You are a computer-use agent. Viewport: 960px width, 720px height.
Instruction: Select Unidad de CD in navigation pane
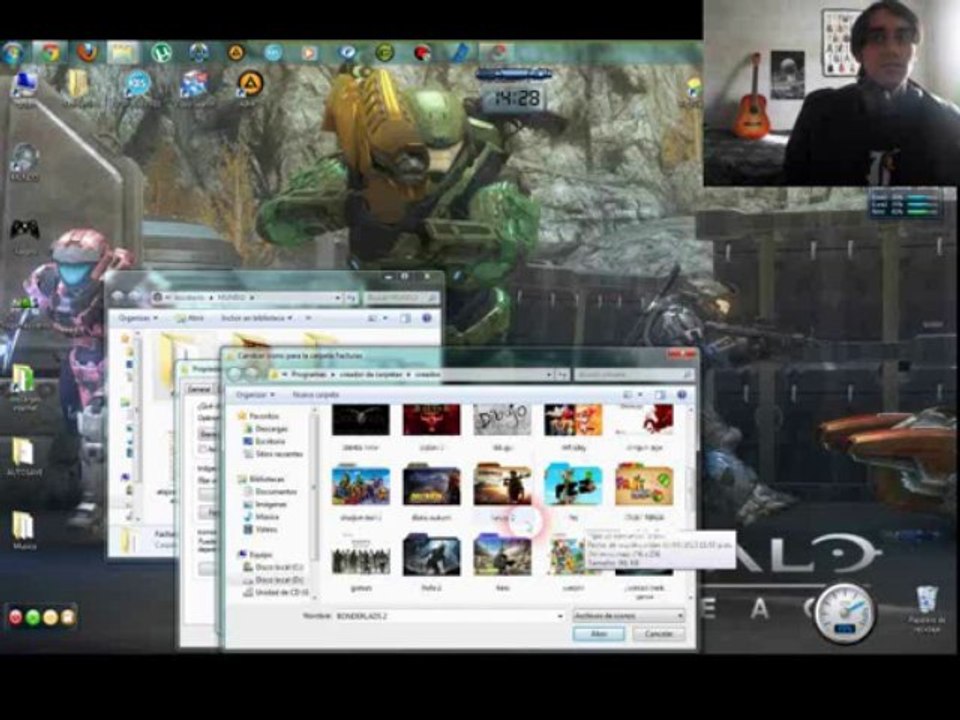click(276, 593)
